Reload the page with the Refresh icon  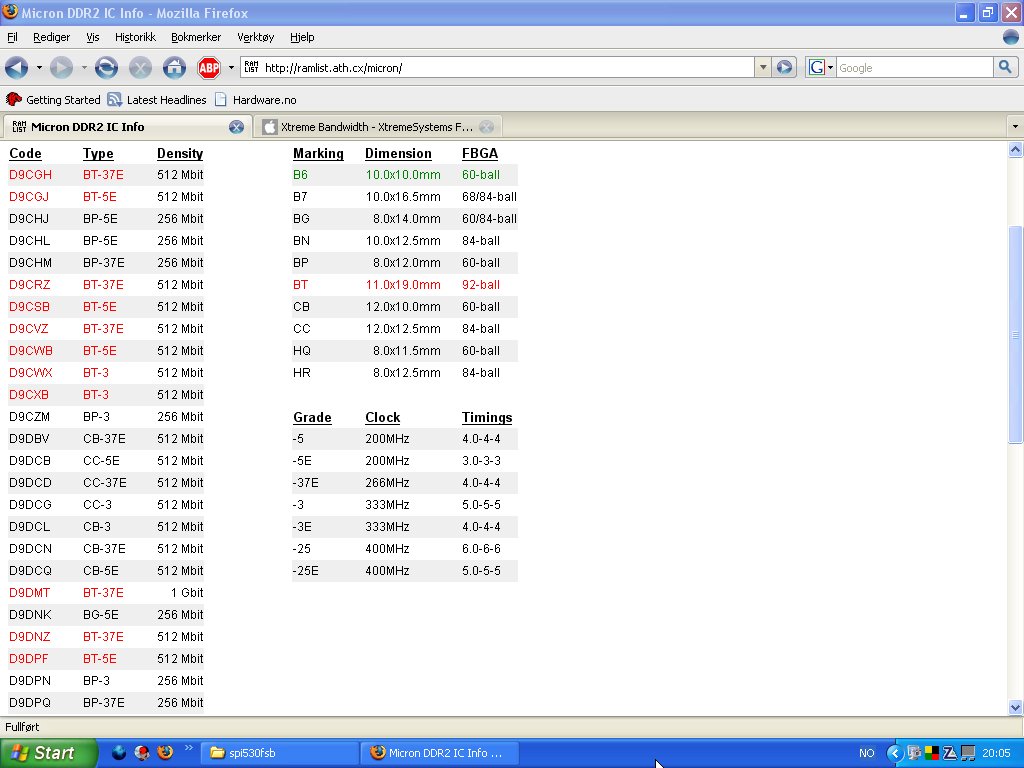pyautogui.click(x=106, y=67)
